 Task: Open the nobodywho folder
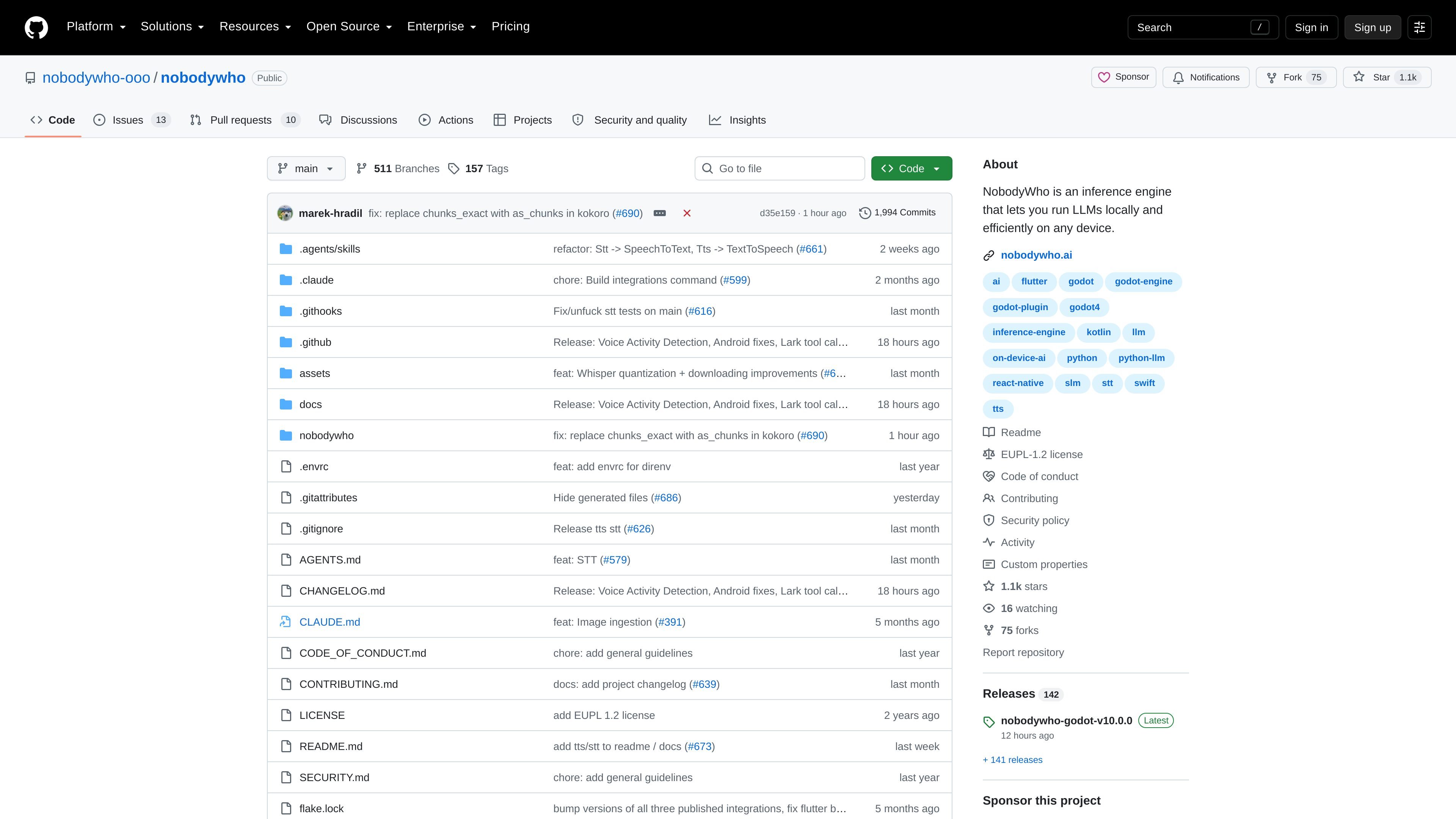tap(327, 436)
